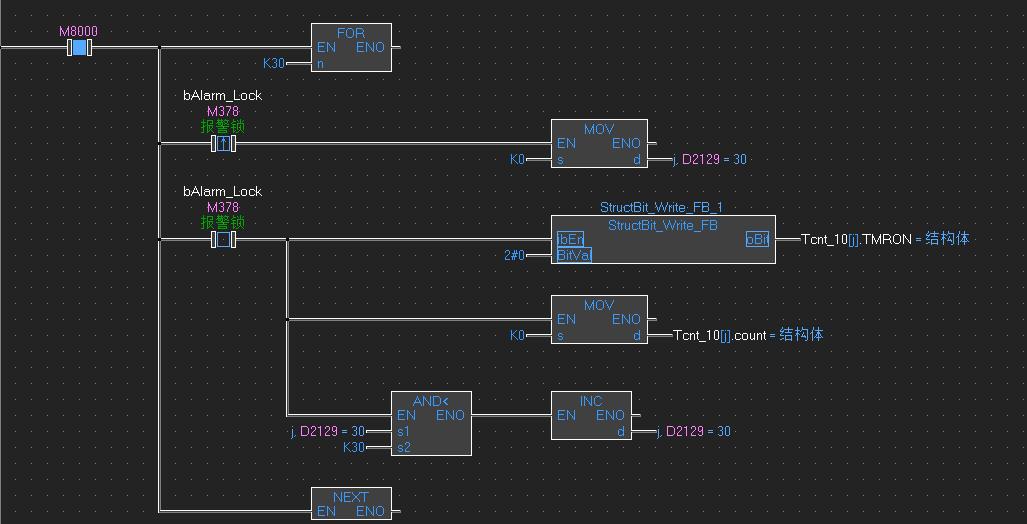Select the D2129 output of INC block
Screen dimensions: 1027x524
point(694,431)
